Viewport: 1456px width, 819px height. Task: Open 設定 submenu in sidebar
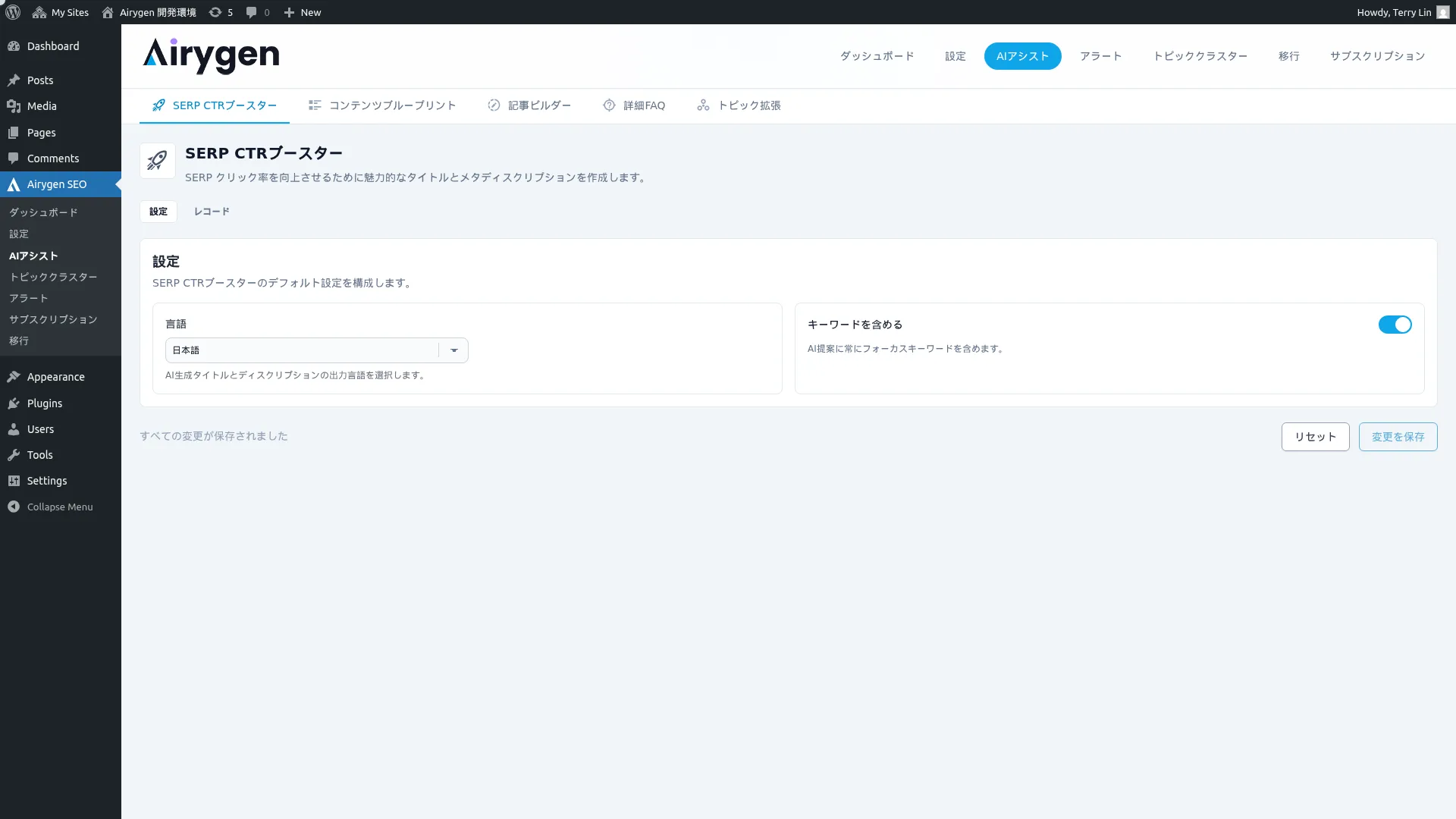19,234
